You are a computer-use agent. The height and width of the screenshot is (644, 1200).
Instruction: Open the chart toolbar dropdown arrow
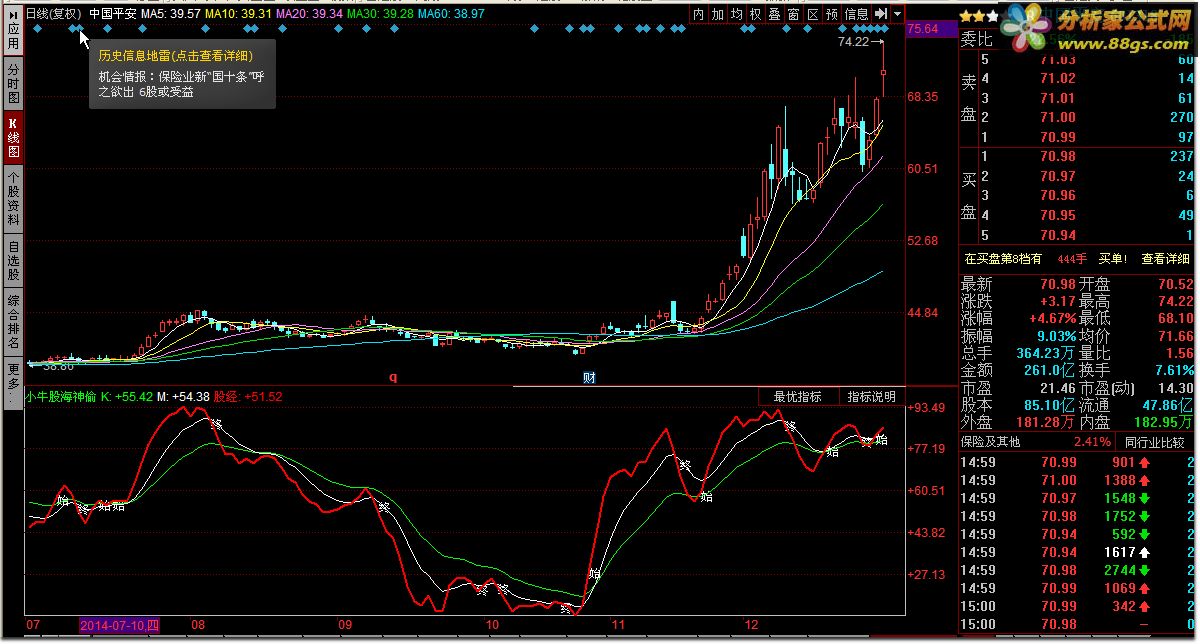[x=898, y=14]
